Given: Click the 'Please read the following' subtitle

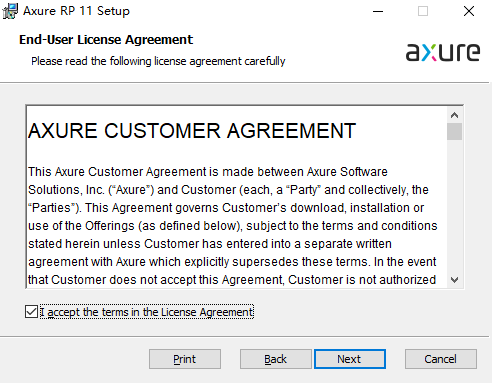Looking at the screenshot, I should click(158, 61).
